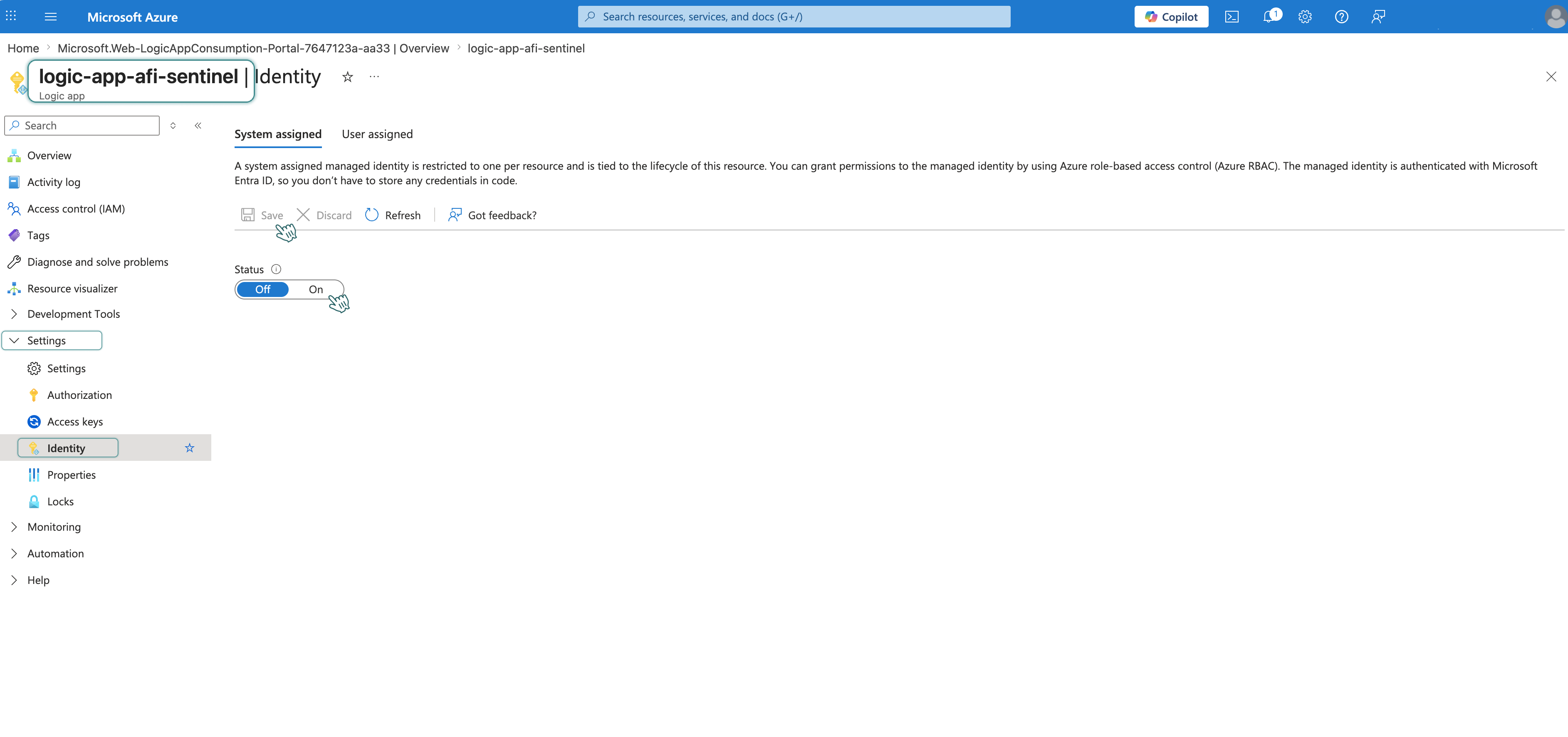Screen dimensions: 1568x737
Task: Click the Discard toolbar button
Action: (324, 215)
